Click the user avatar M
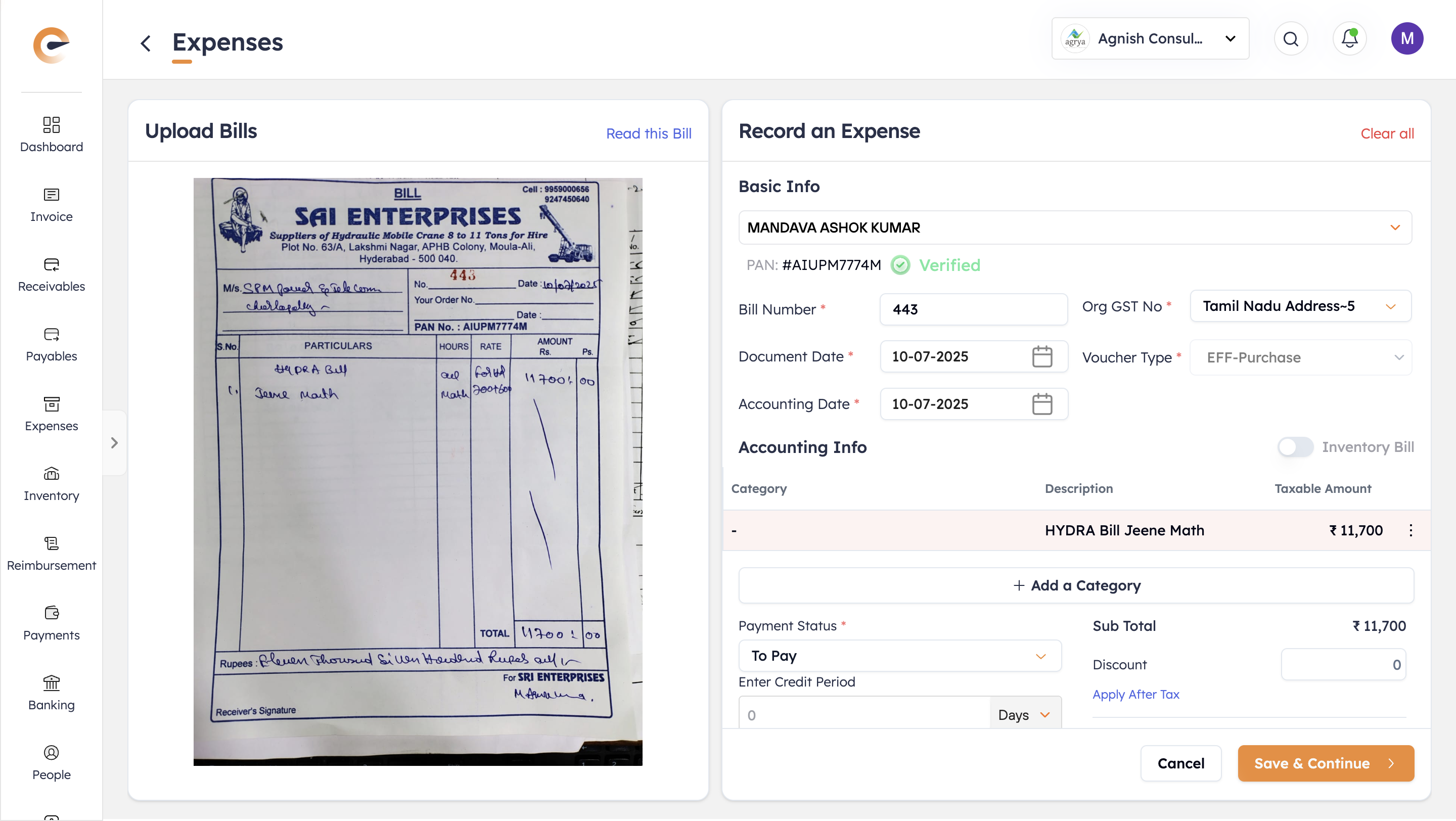 click(1406, 38)
